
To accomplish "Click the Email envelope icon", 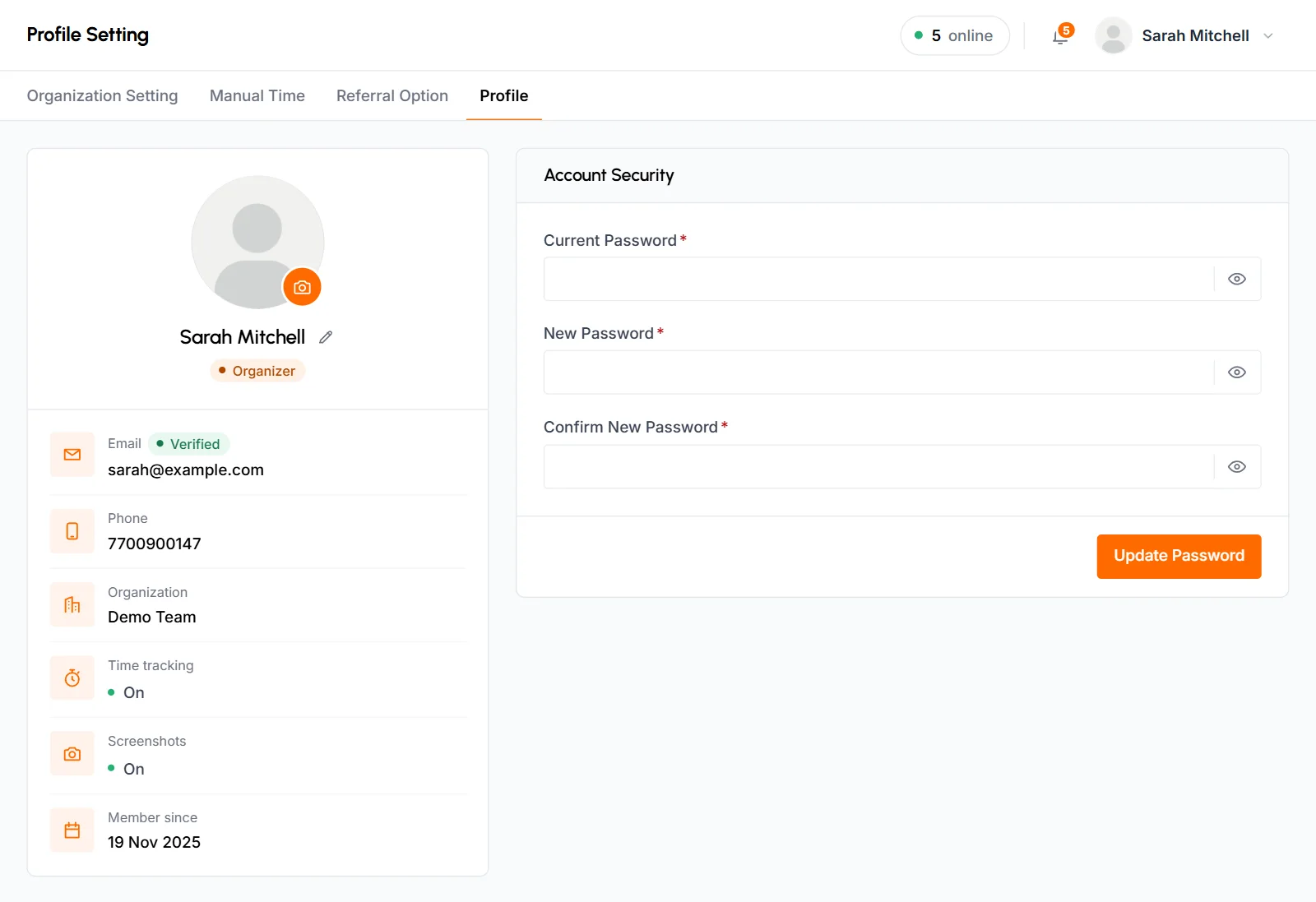I will [72, 455].
